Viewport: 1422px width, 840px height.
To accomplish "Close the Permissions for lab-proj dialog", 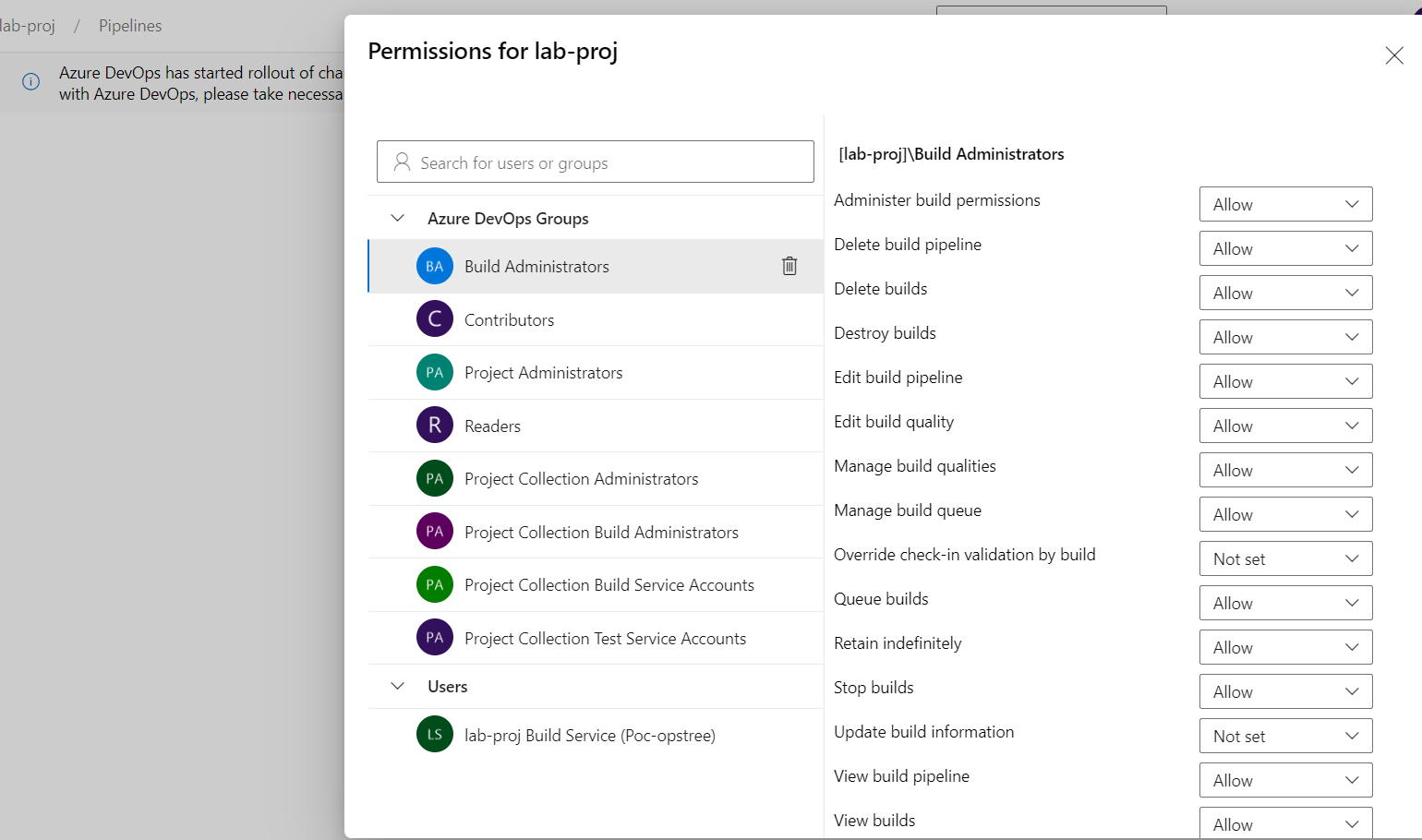I will pos(1394,55).
